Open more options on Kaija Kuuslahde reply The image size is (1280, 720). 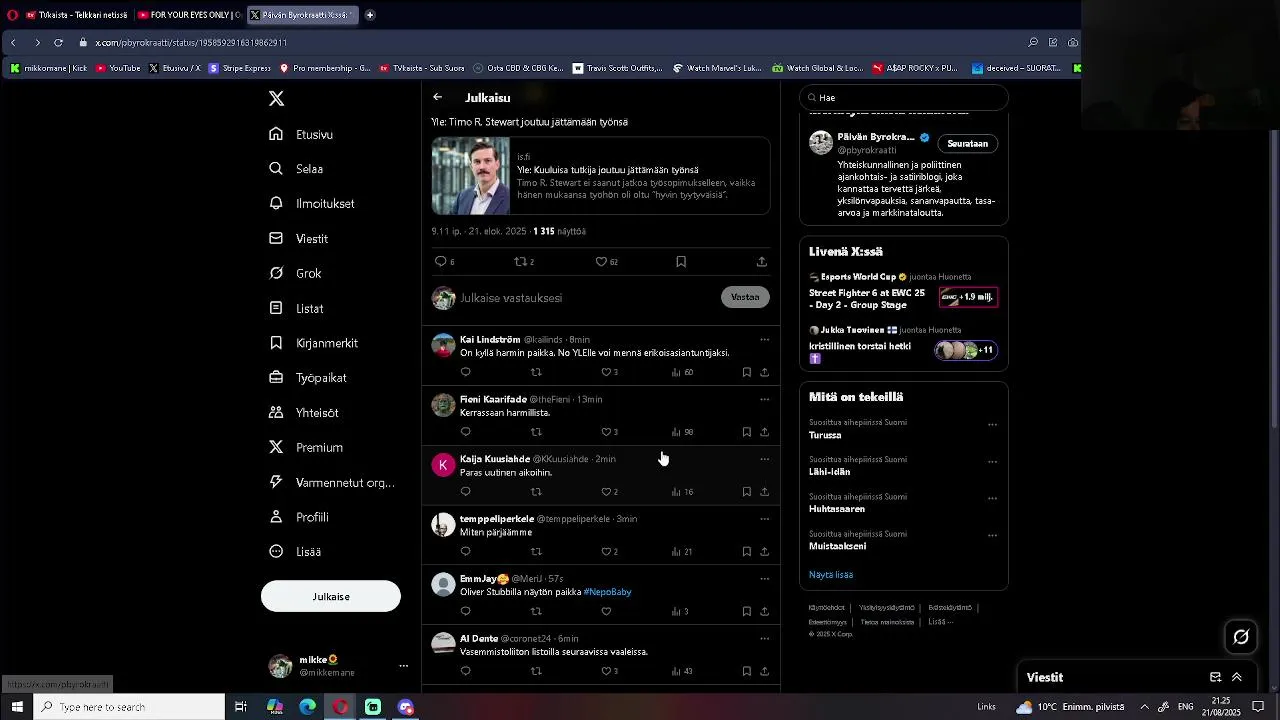(x=765, y=460)
